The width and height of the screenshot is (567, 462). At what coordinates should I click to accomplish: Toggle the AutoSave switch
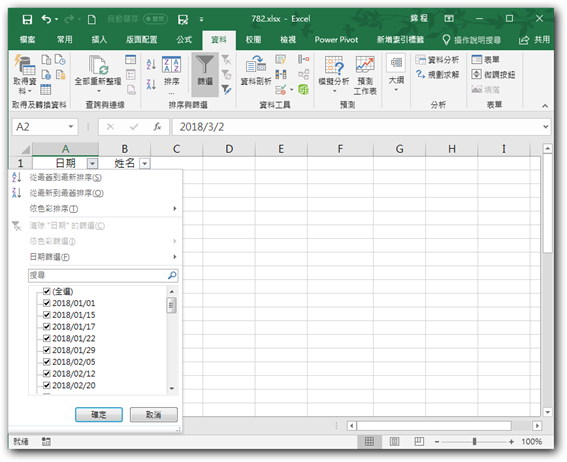155,19
